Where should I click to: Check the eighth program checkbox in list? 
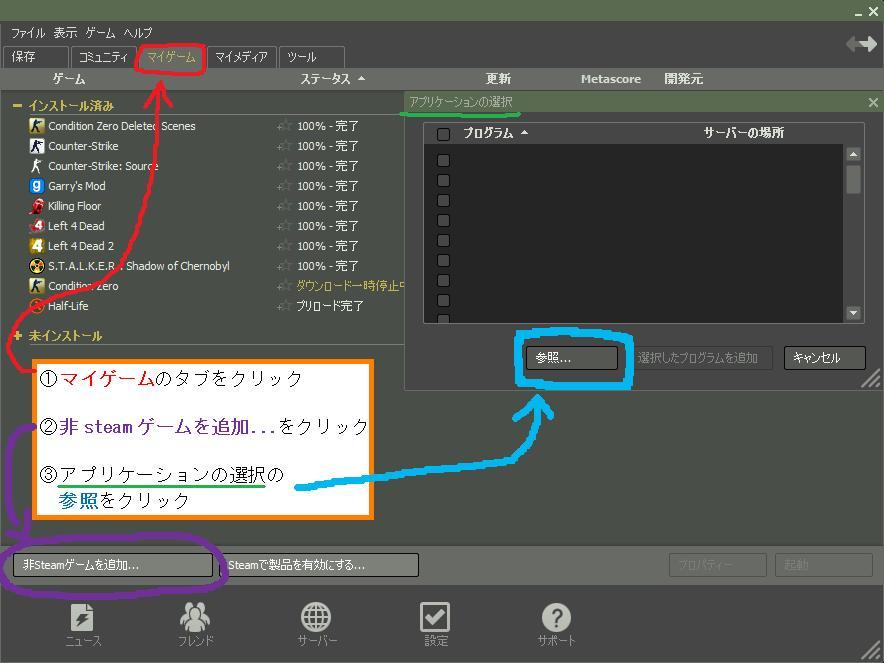point(444,300)
